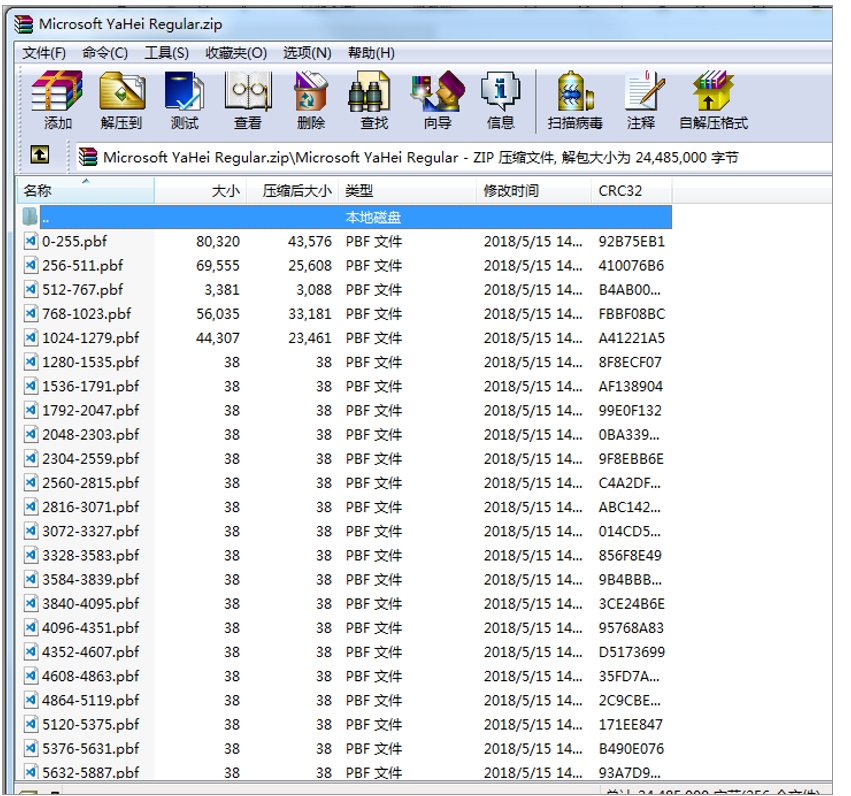Viewport: 851px width, 796px height.
Task: Click the Delete (删除) toolbar icon
Action: 311,100
